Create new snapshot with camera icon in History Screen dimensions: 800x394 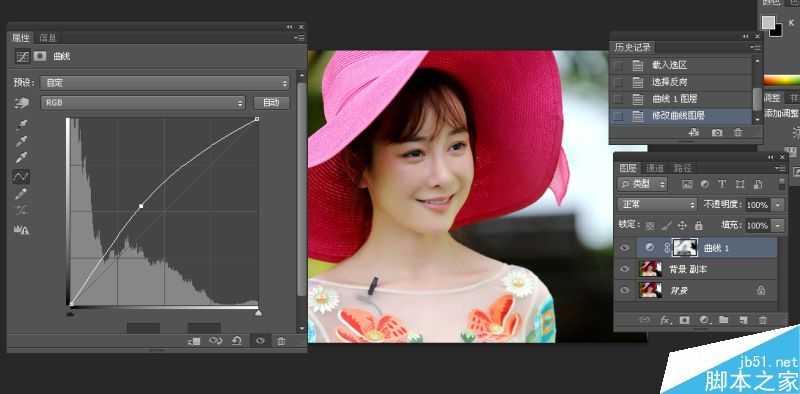pos(717,132)
